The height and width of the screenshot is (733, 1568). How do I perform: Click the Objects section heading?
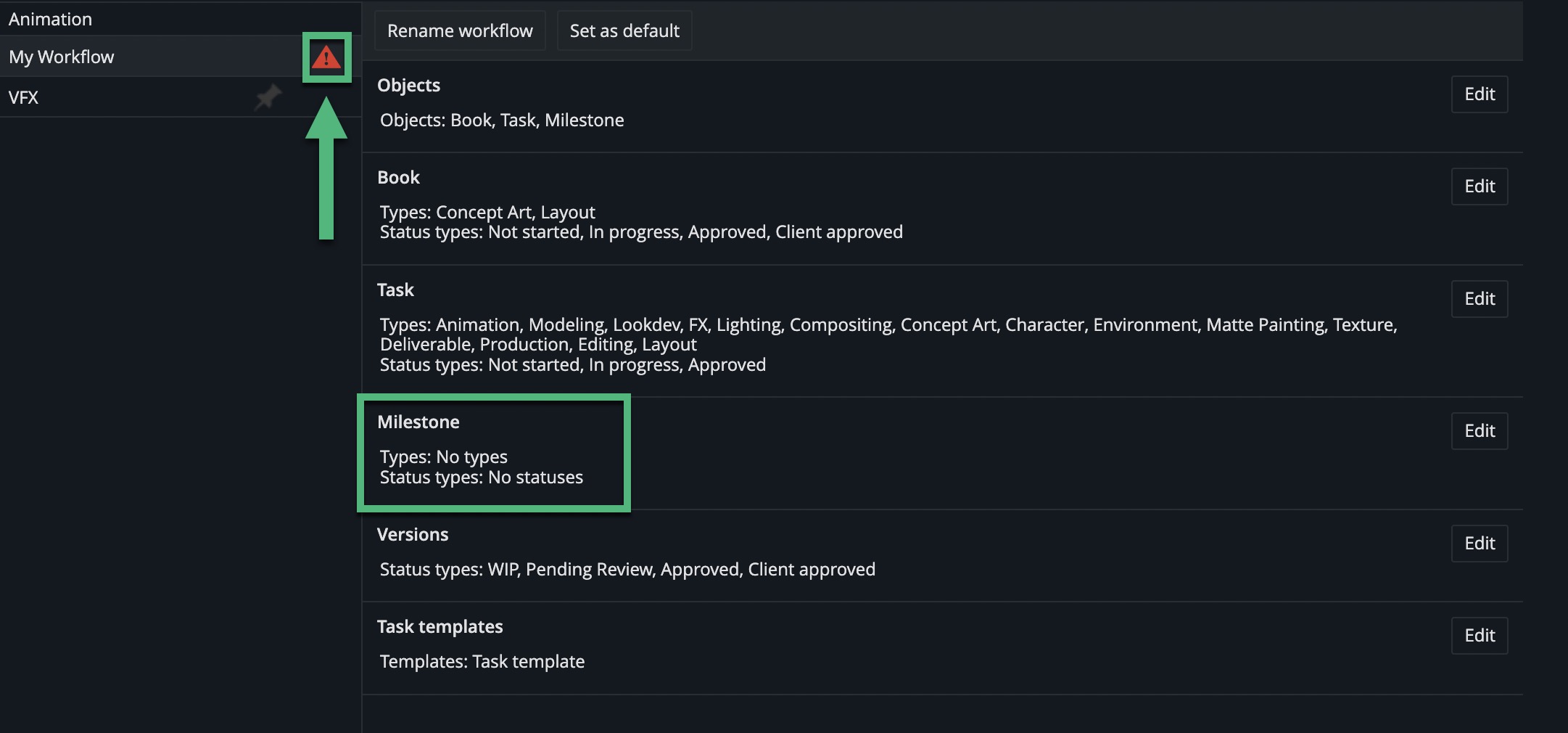click(408, 86)
